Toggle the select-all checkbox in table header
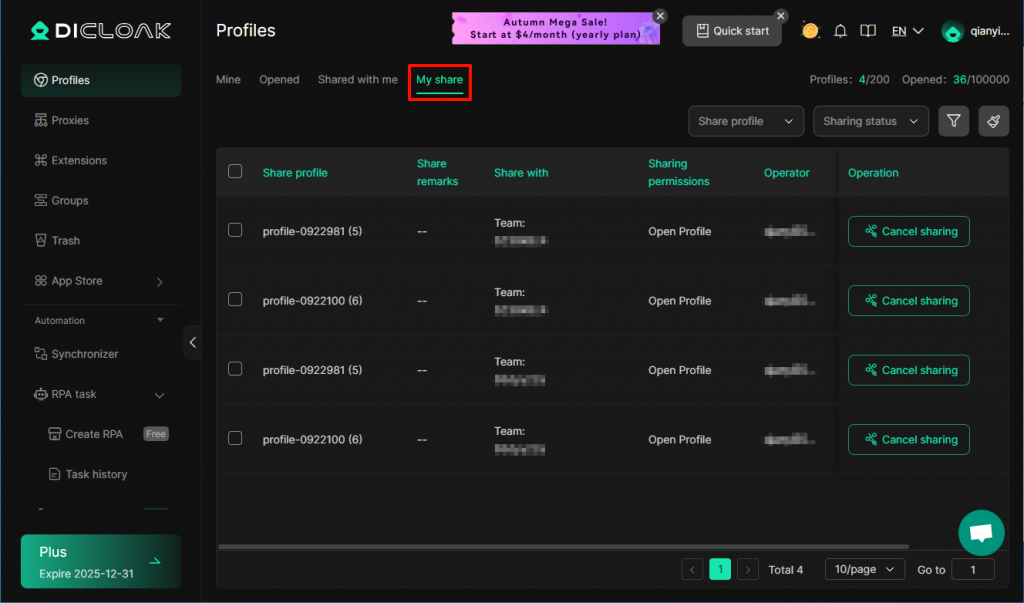The image size is (1024, 603). pyautogui.click(x=235, y=171)
